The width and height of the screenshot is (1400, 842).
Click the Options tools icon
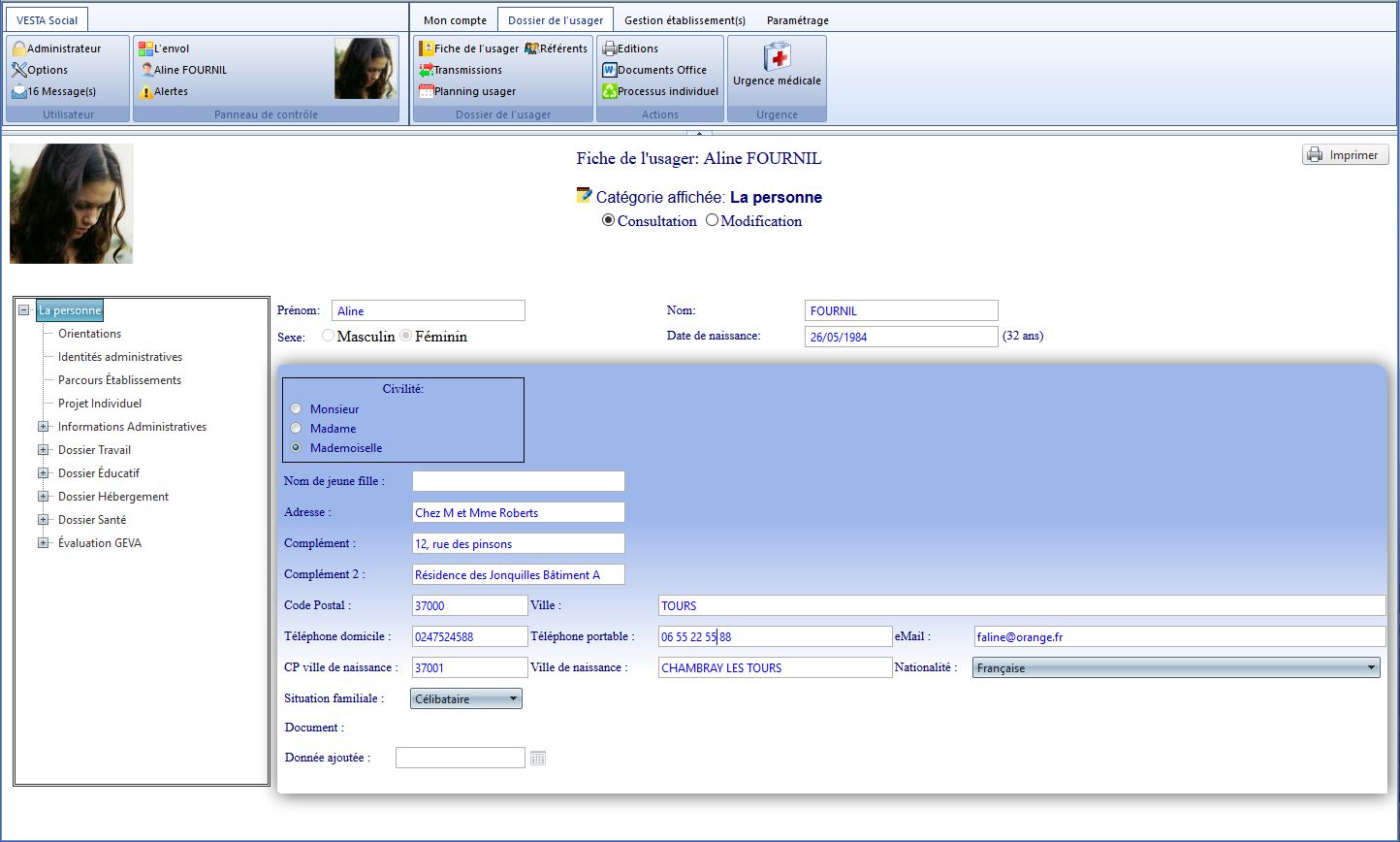click(x=19, y=70)
